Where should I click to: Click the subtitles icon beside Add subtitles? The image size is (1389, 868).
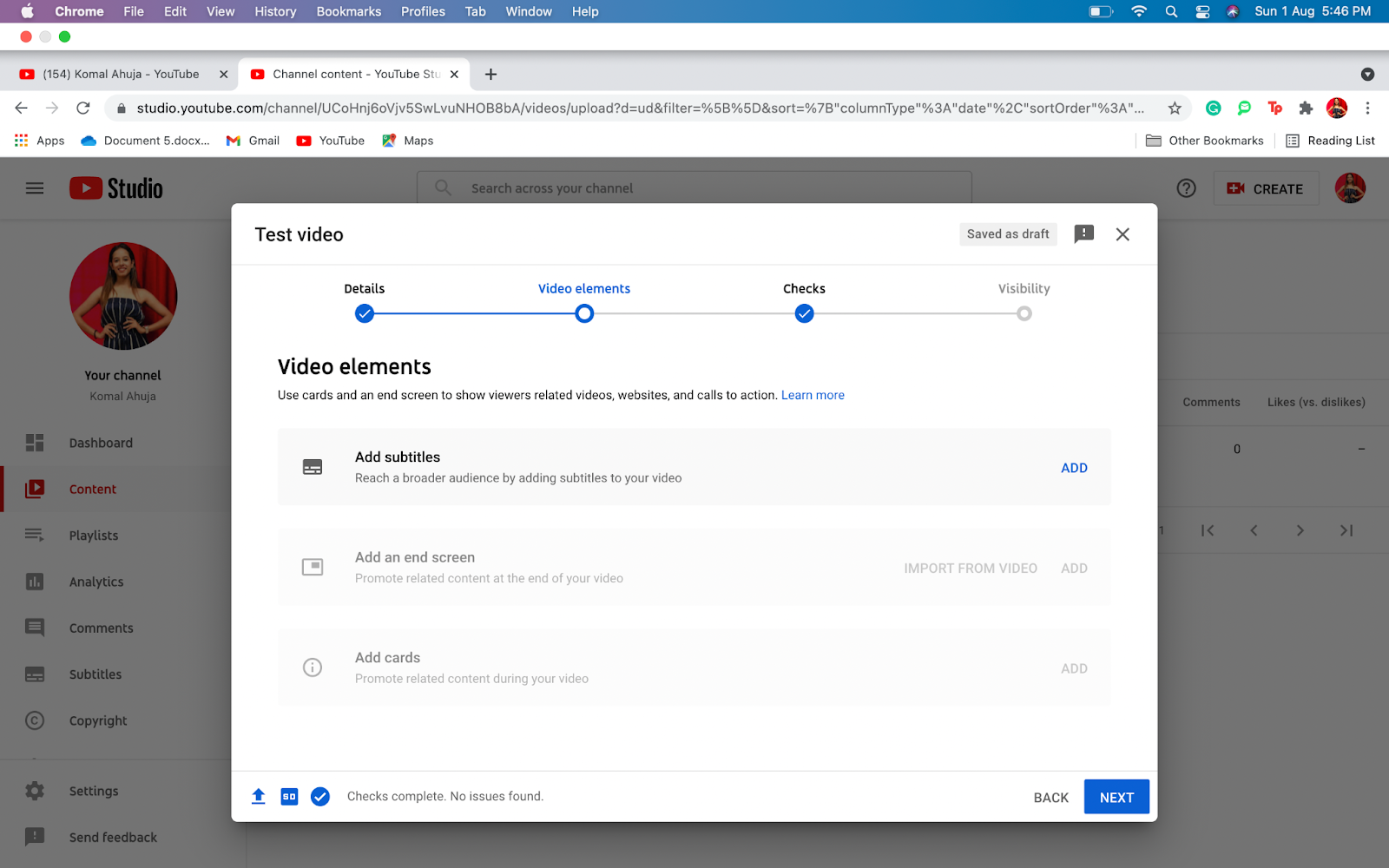pyautogui.click(x=313, y=467)
